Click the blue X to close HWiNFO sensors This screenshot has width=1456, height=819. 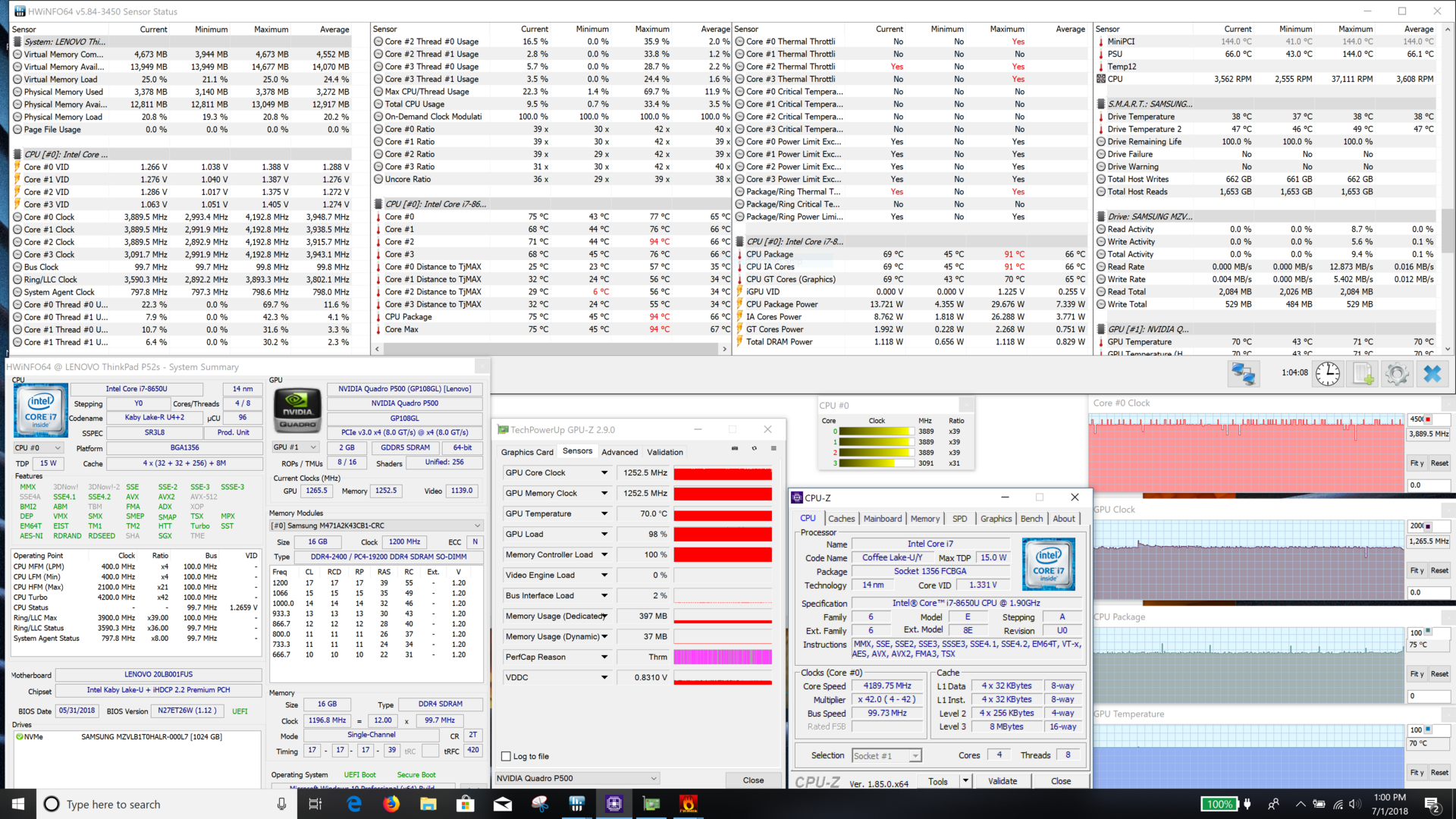point(1432,373)
